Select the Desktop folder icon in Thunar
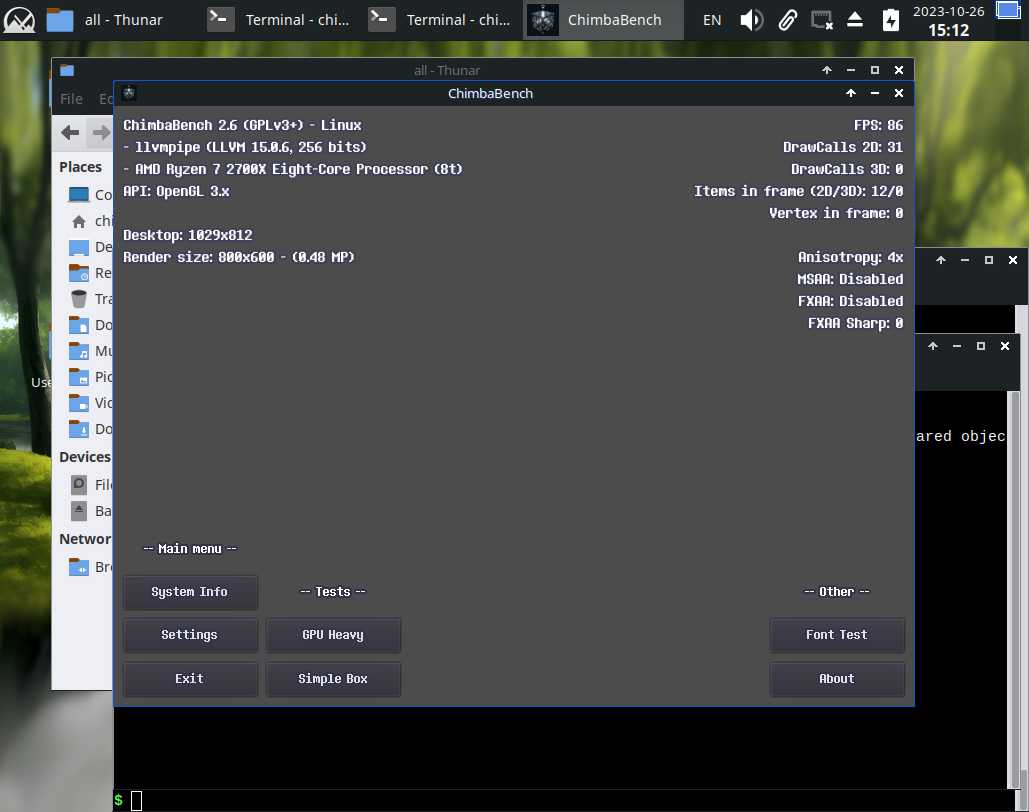Screen dimensions: 1029x812 pos(79,247)
